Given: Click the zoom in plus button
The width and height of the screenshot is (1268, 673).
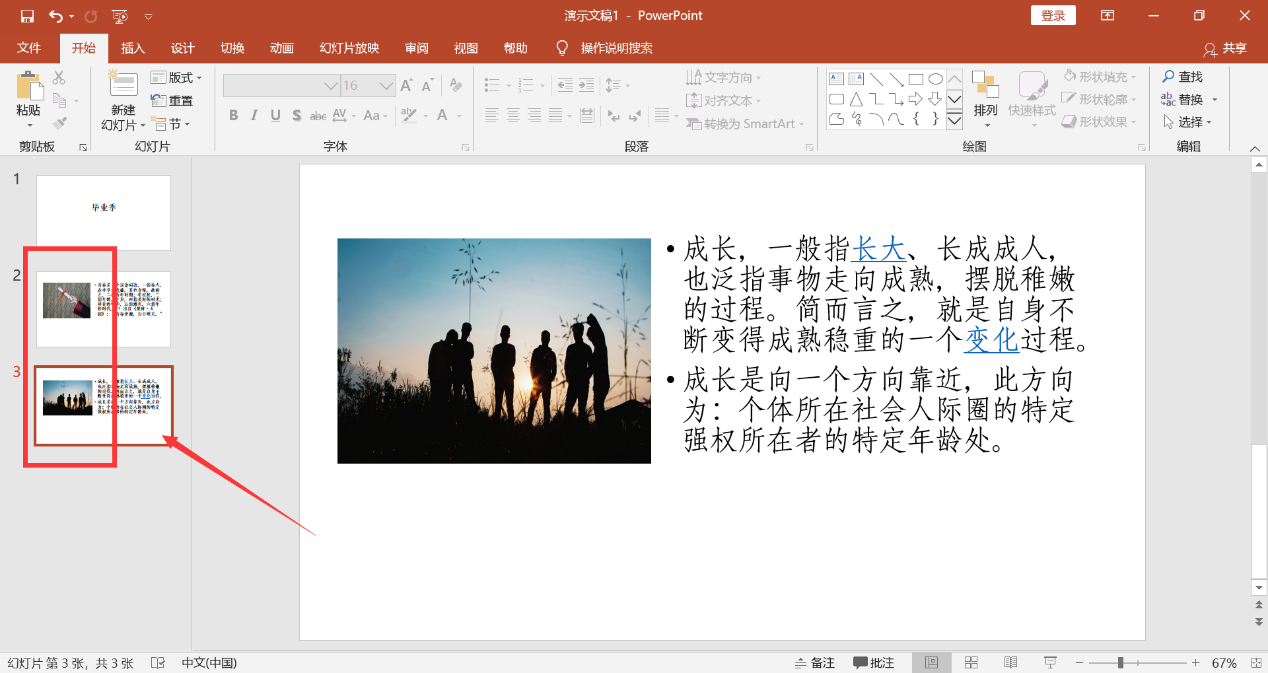Looking at the screenshot, I should pos(1195,663).
